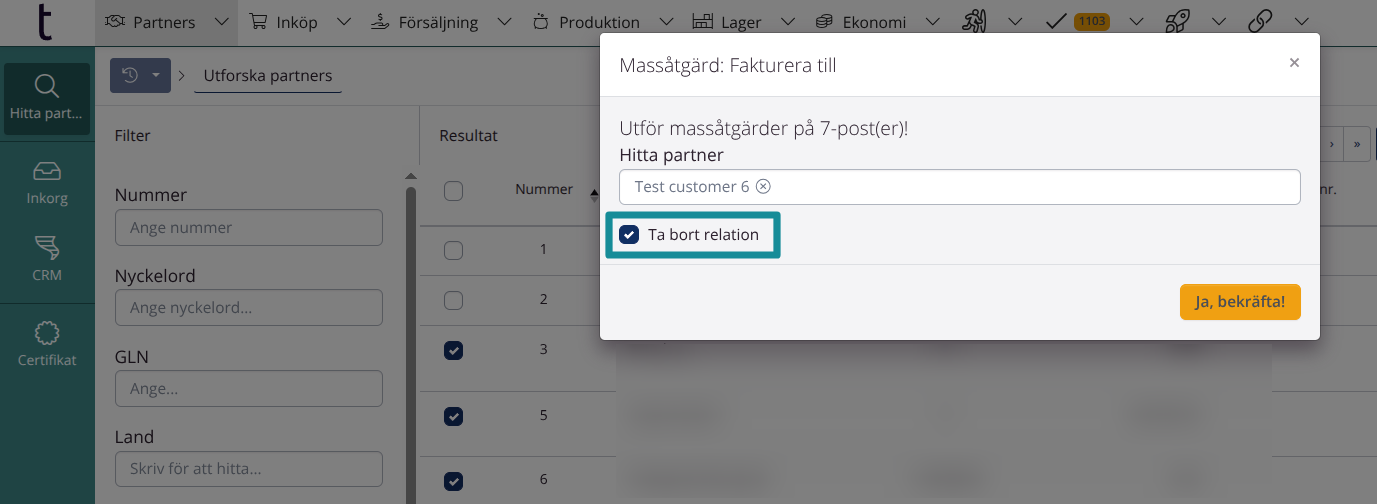
Task: Click the Ja, bekräfta! button
Action: (x=1240, y=302)
